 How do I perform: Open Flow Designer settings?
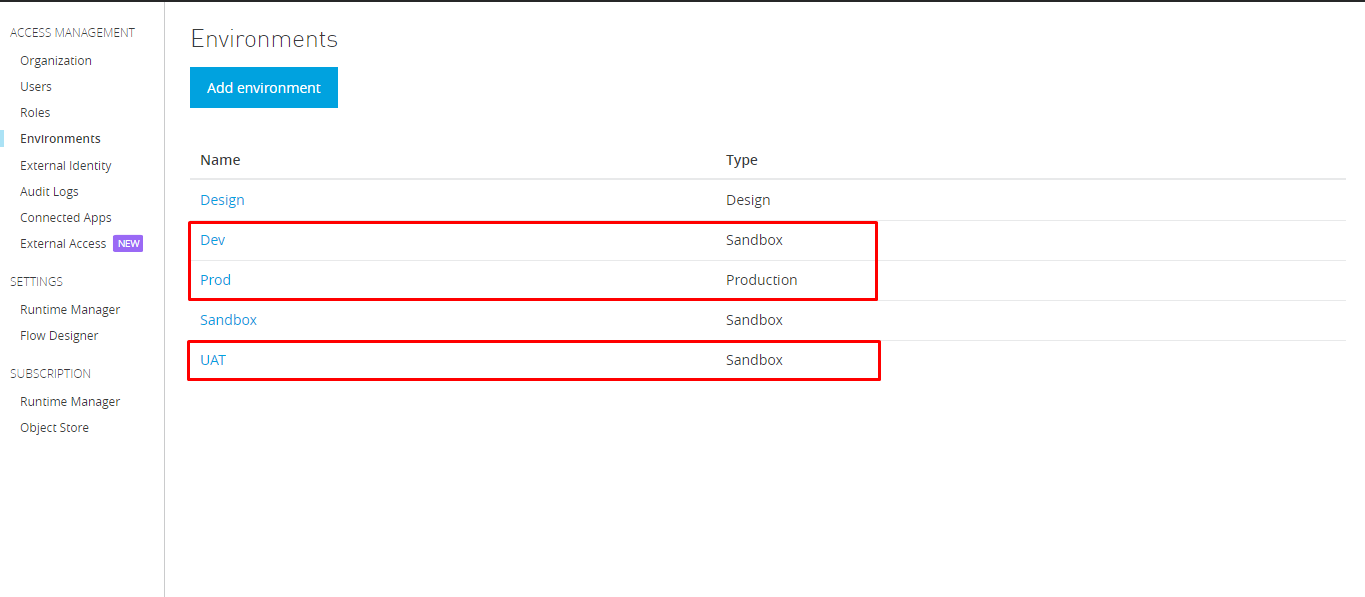[59, 336]
